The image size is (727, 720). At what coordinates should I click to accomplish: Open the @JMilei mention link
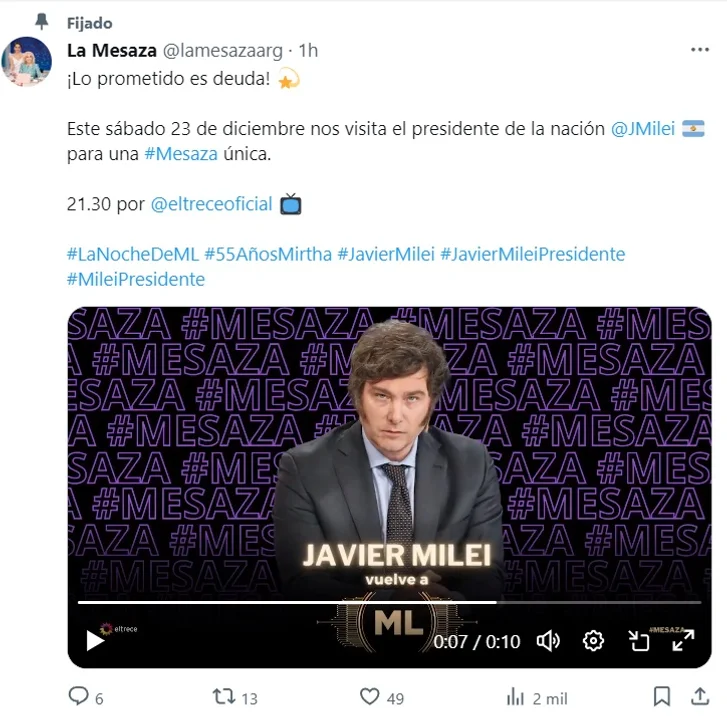coord(643,129)
